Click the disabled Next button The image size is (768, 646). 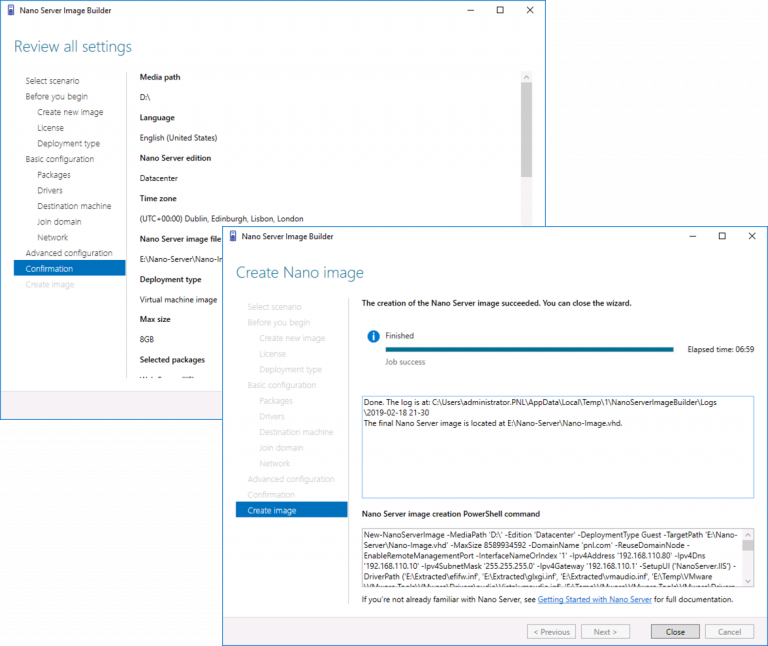click(605, 632)
